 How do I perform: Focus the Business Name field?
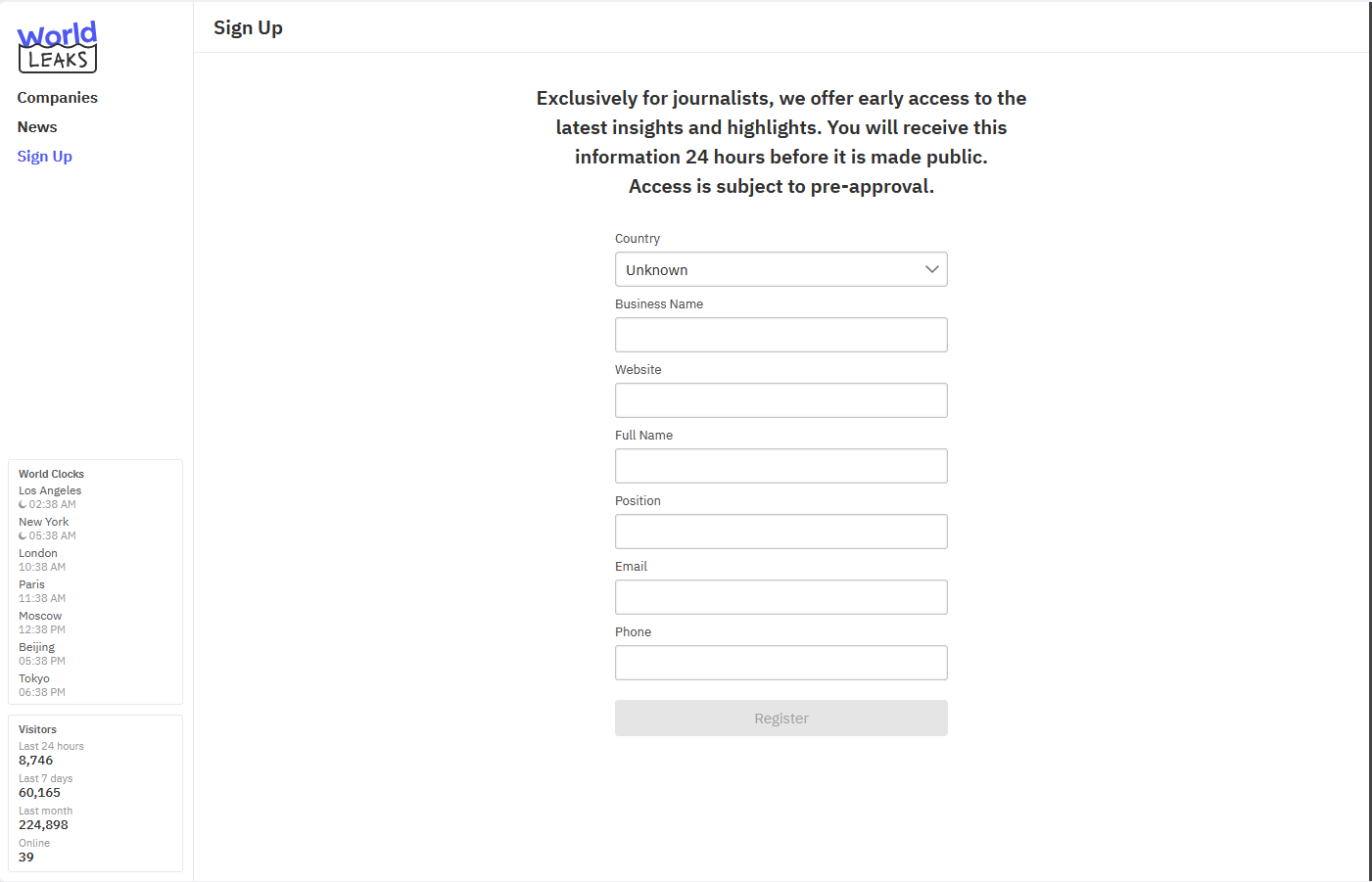click(781, 335)
